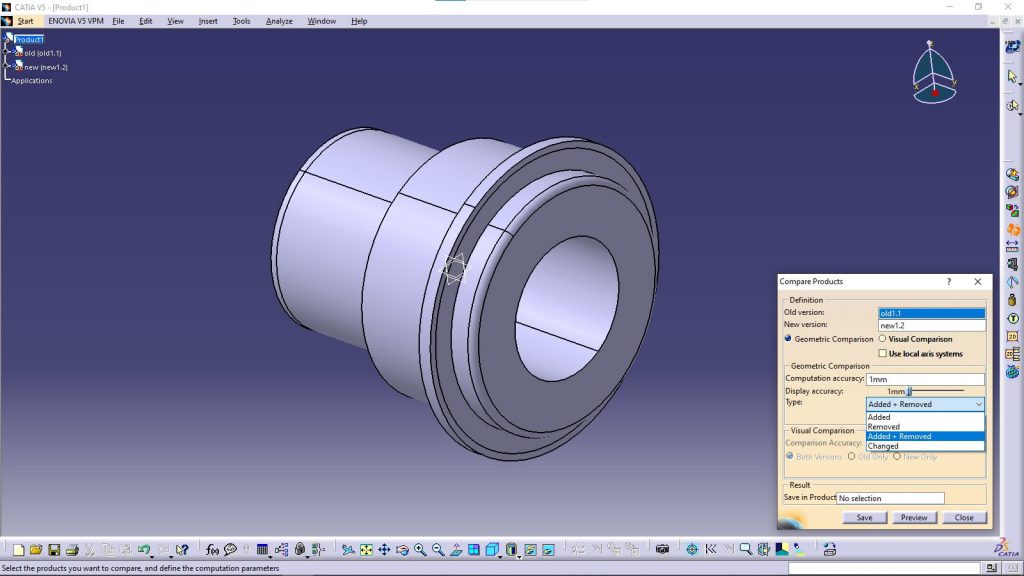This screenshot has height=576, width=1024.
Task: Zoom in with the magnifier plus icon
Action: [420, 550]
